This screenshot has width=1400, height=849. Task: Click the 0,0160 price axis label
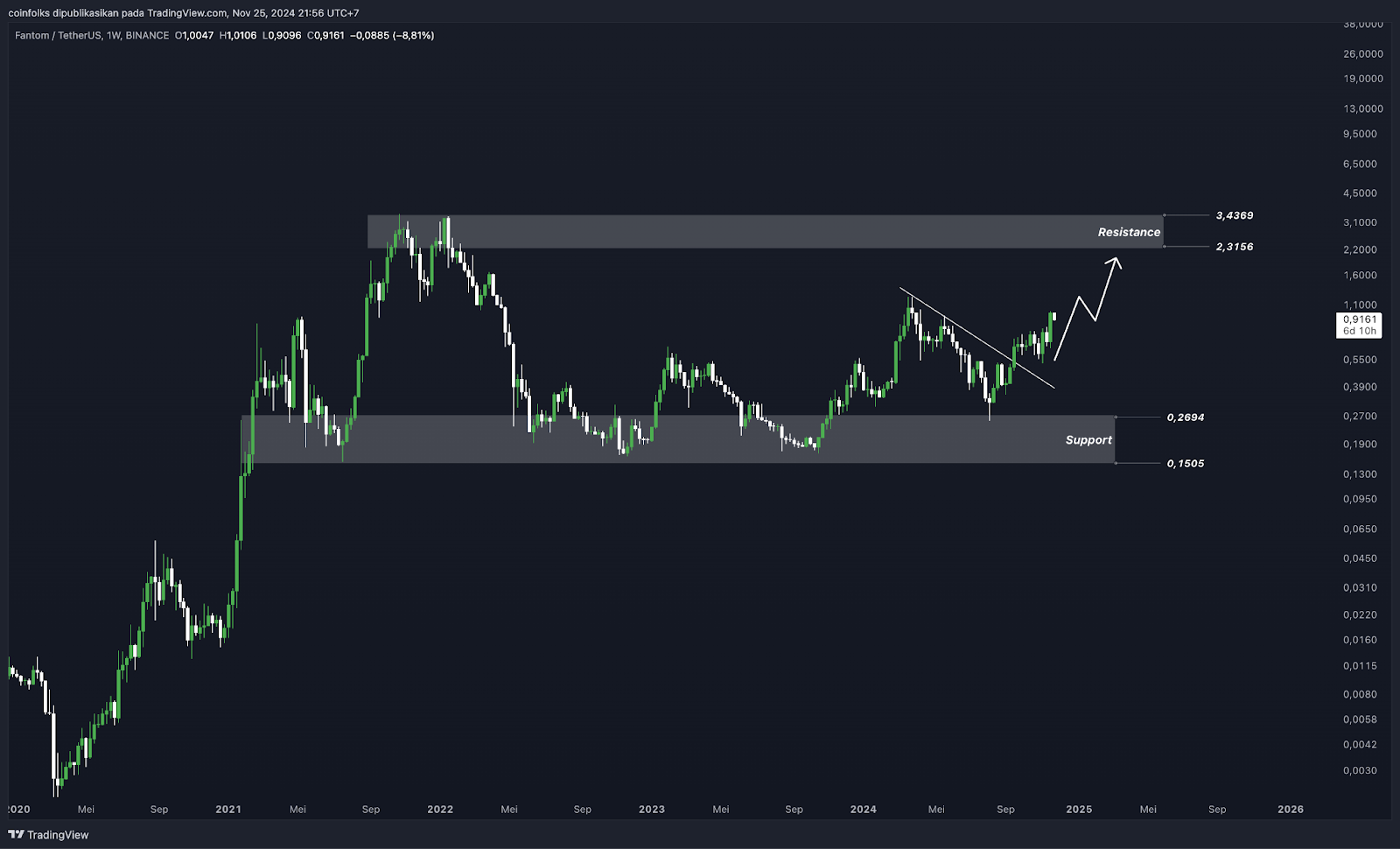point(1360,641)
